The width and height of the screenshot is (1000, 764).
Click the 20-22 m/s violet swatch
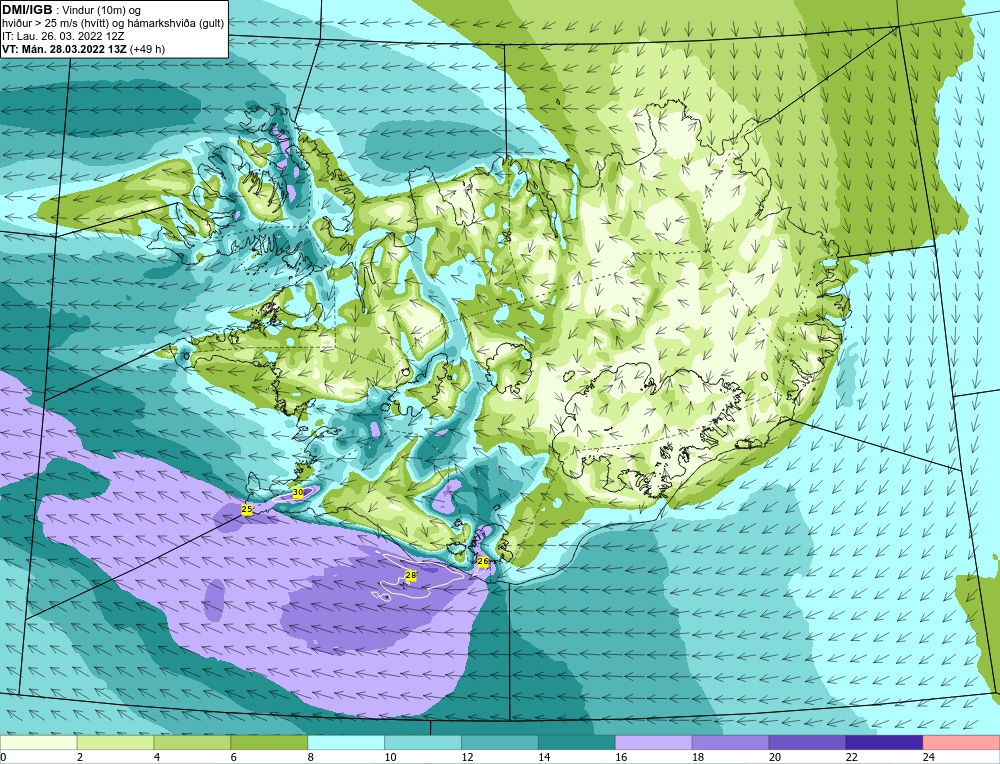pyautogui.click(x=807, y=742)
